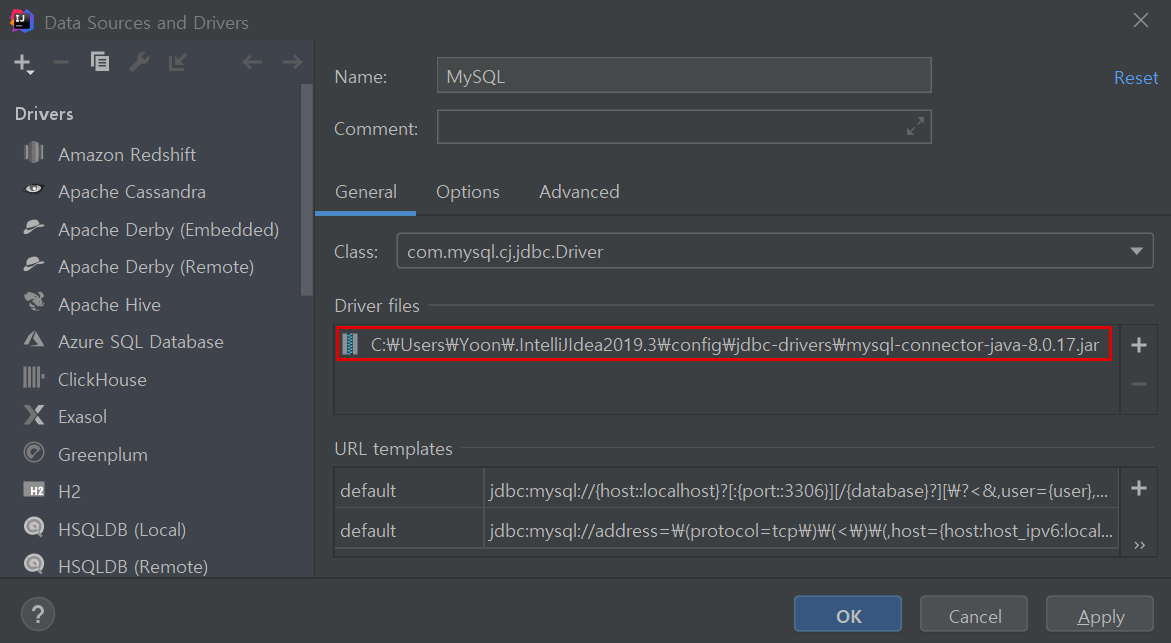Click the drivers list scrollbar

(306, 190)
